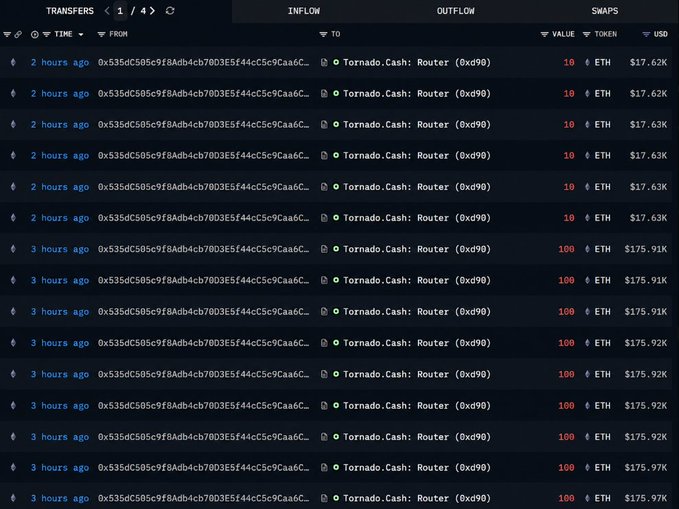
Task: Click the USD column header label
Action: click(660, 34)
